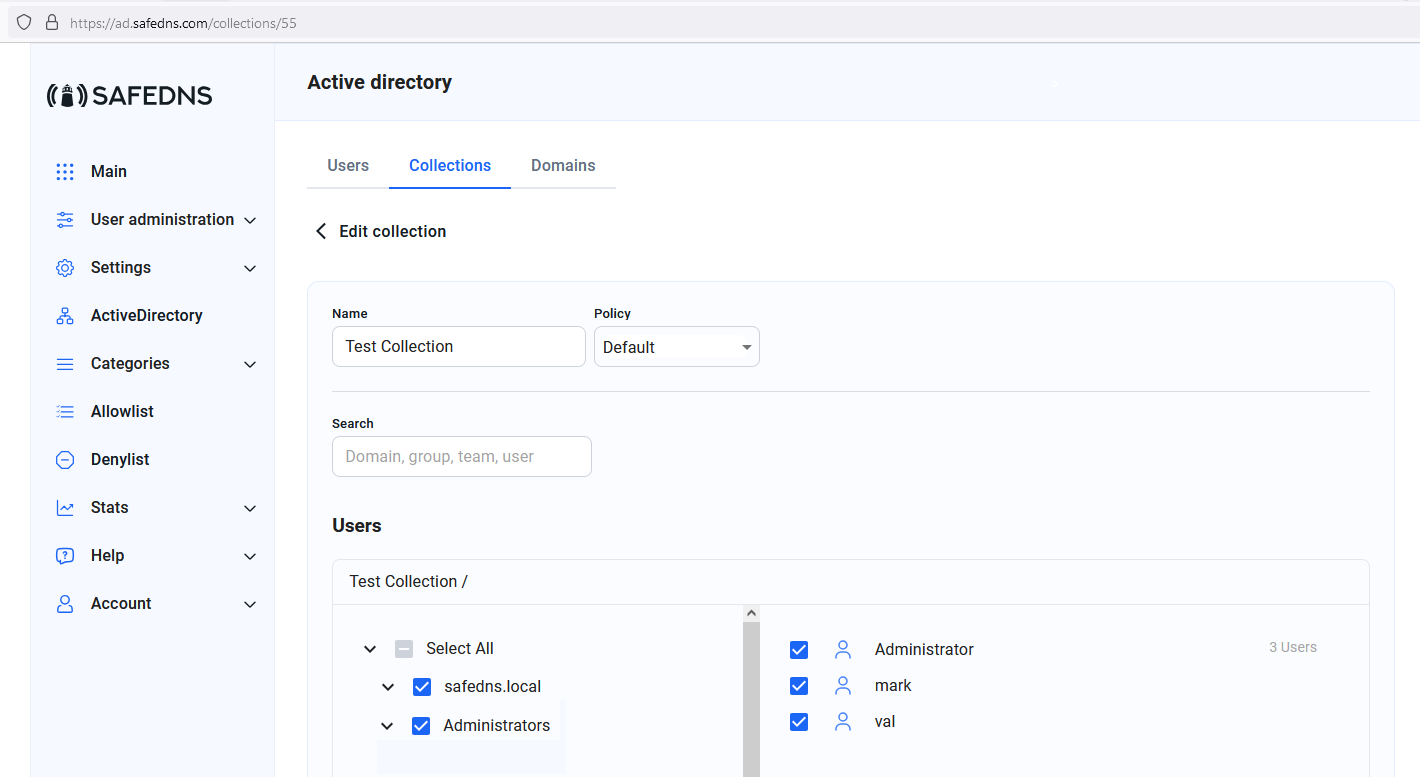Uncheck the Administrators group checkbox
The width and height of the screenshot is (1420, 777).
pos(422,726)
